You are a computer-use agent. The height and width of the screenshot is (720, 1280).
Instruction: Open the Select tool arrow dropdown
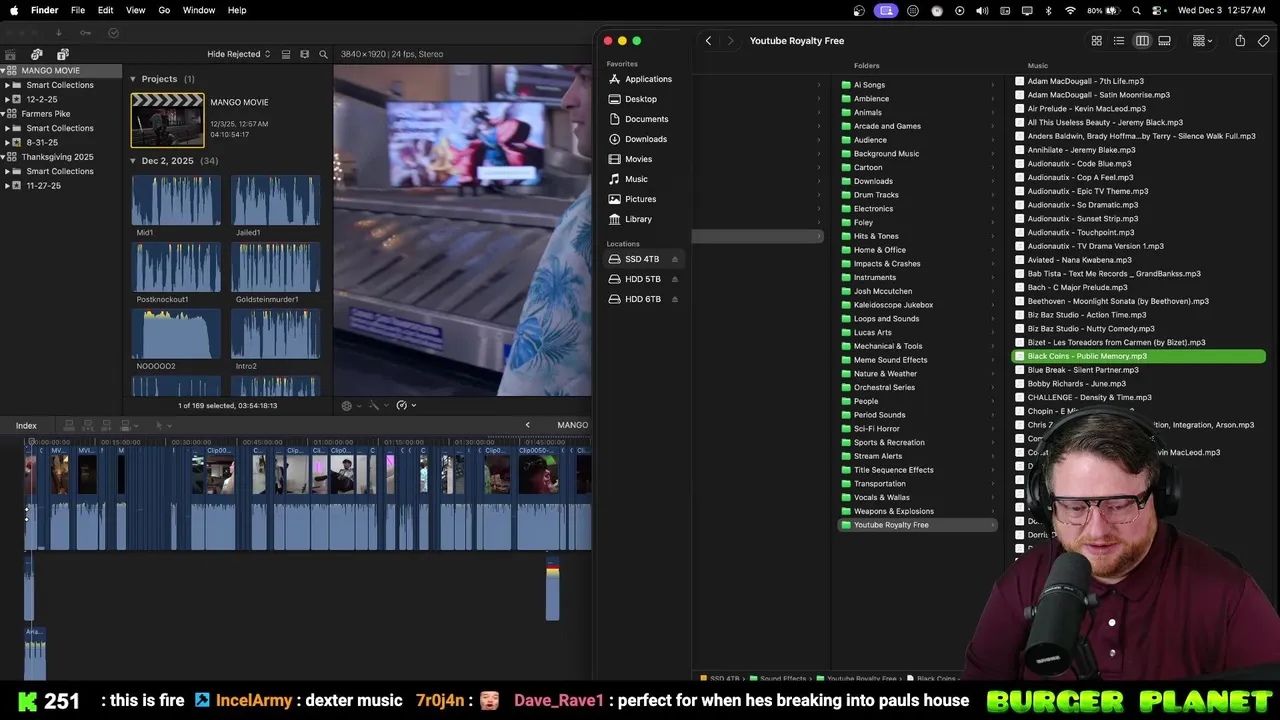pos(163,426)
